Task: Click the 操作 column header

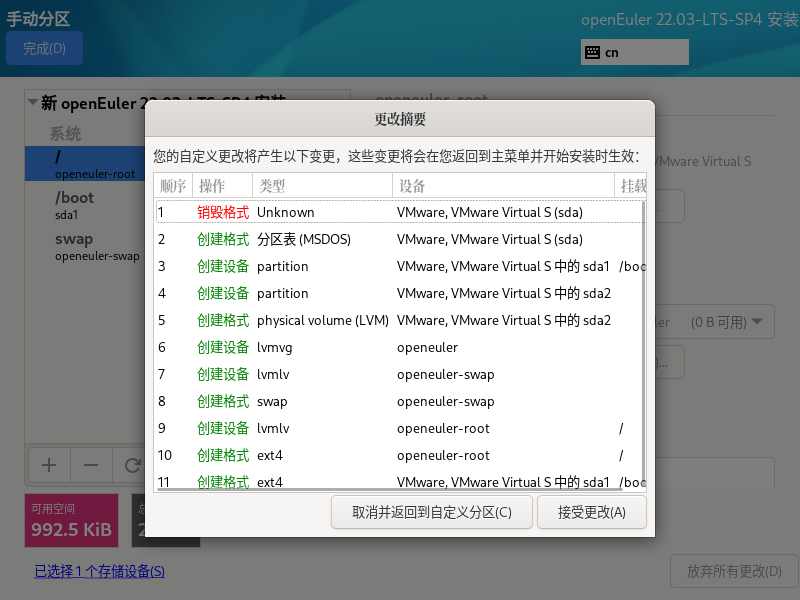Action: [x=222, y=186]
